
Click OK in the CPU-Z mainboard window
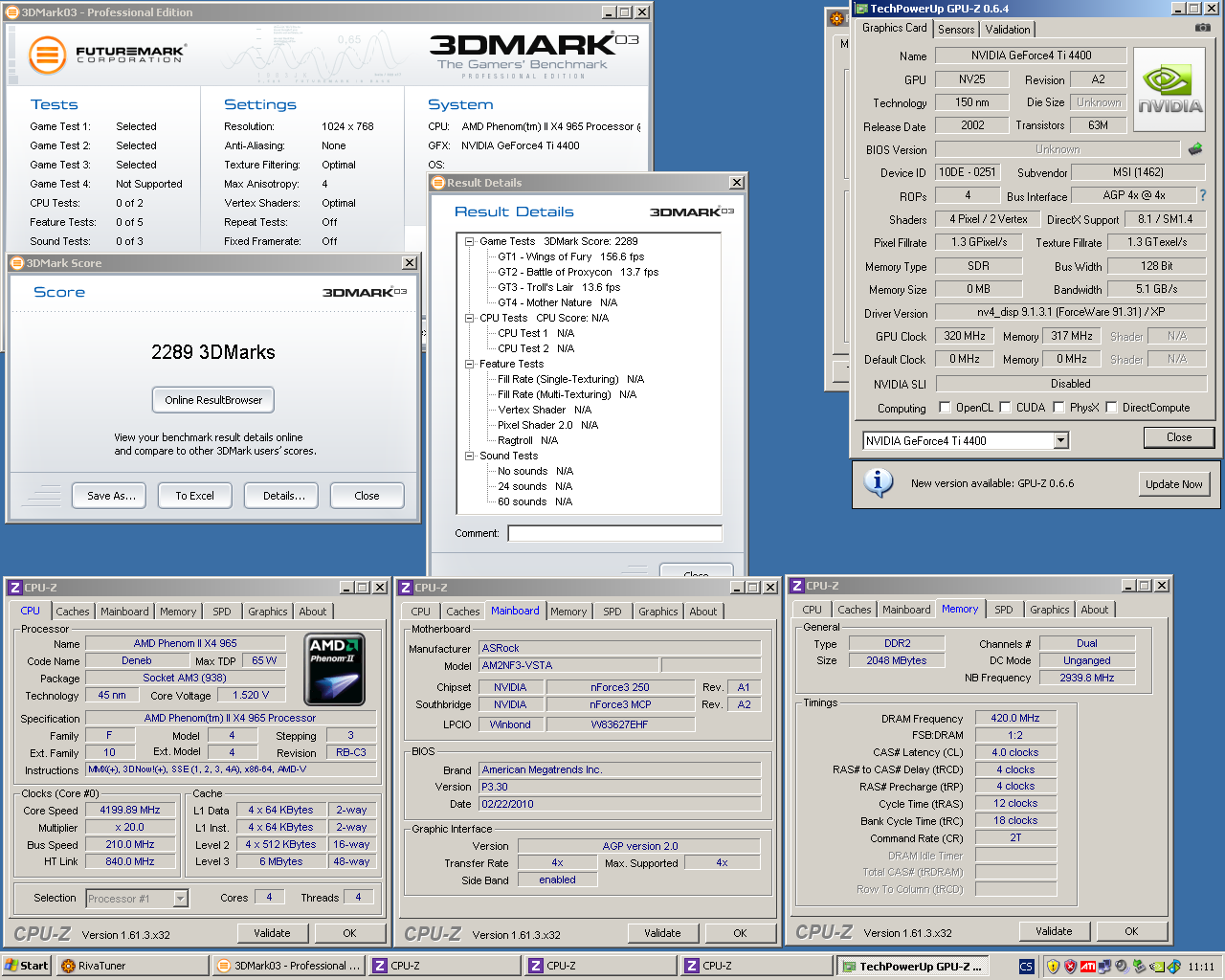[x=740, y=933]
